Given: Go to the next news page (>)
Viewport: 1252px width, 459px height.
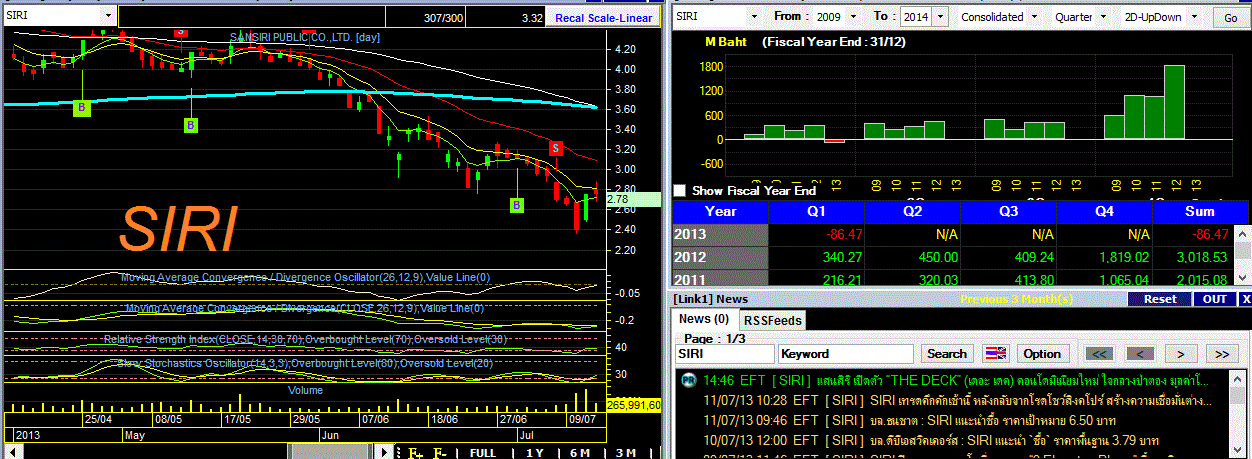Looking at the screenshot, I should [x=1183, y=354].
